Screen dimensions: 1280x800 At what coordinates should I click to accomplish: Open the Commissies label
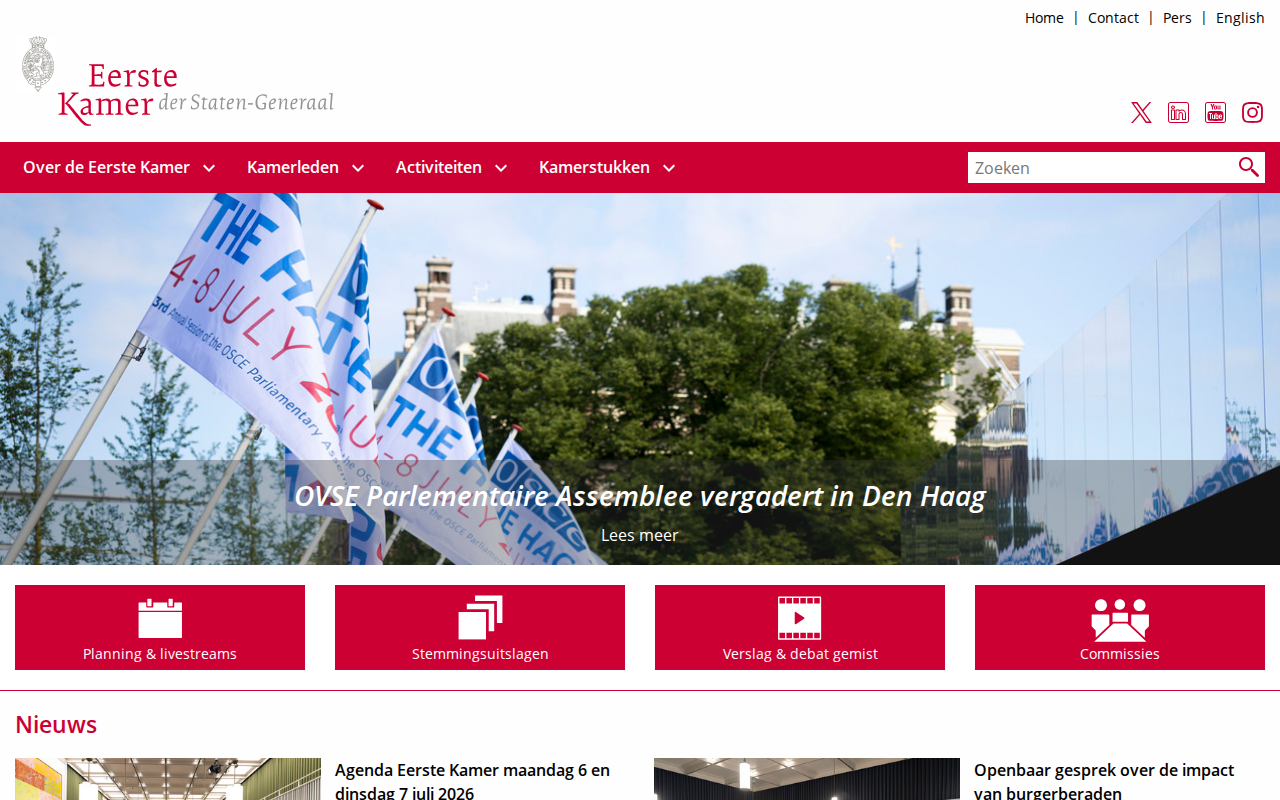[x=1120, y=654]
